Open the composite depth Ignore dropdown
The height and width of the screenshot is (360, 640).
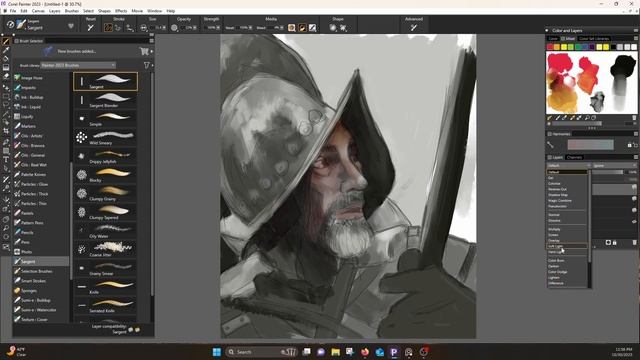pos(614,165)
